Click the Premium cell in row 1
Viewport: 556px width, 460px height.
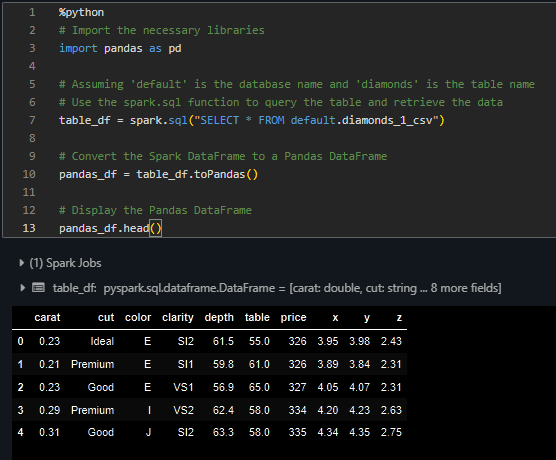pyautogui.click(x=93, y=364)
